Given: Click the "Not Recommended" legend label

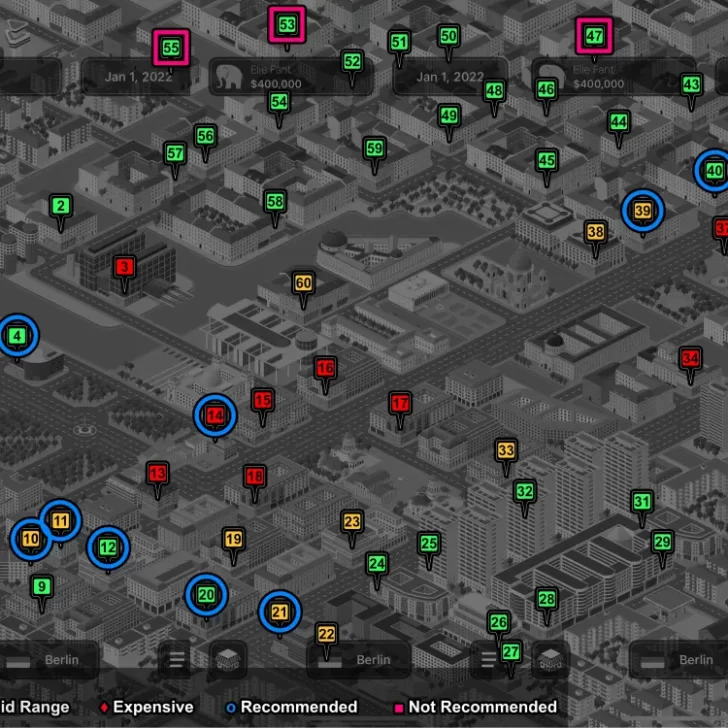Looking at the screenshot, I should click(482, 707).
